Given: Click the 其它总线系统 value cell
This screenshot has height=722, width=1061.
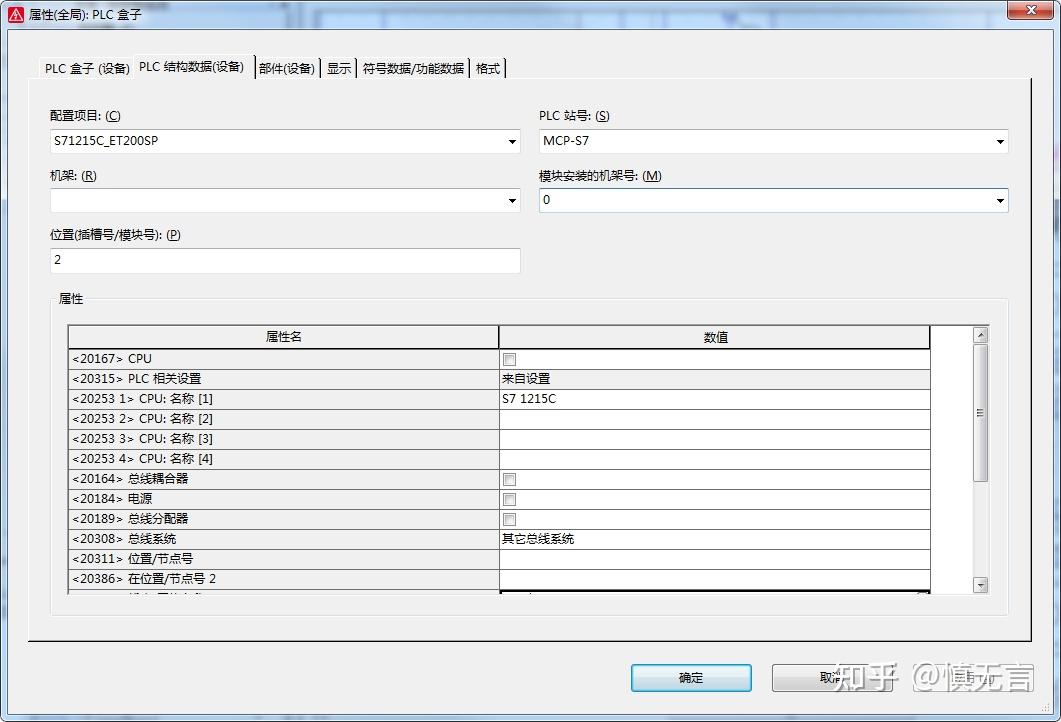Looking at the screenshot, I should pos(715,539).
